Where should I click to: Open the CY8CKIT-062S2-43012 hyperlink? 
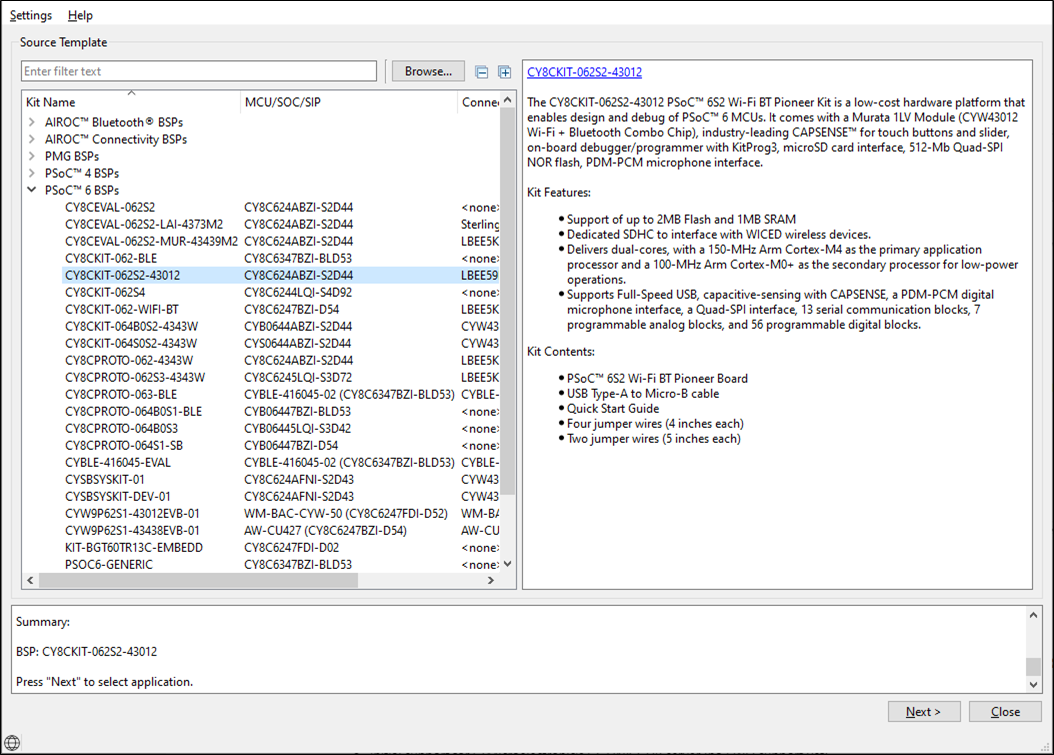584,72
